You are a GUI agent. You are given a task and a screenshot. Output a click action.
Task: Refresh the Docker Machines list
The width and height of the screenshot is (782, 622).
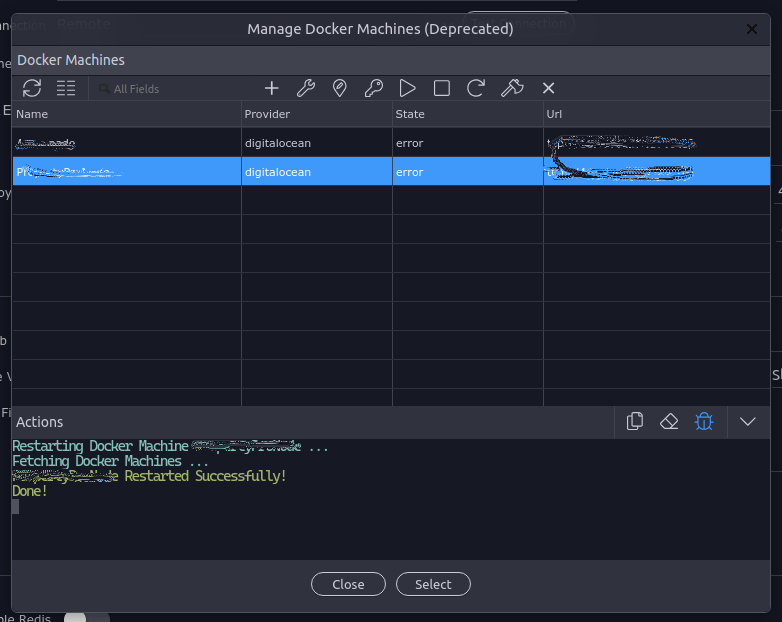(x=32, y=88)
